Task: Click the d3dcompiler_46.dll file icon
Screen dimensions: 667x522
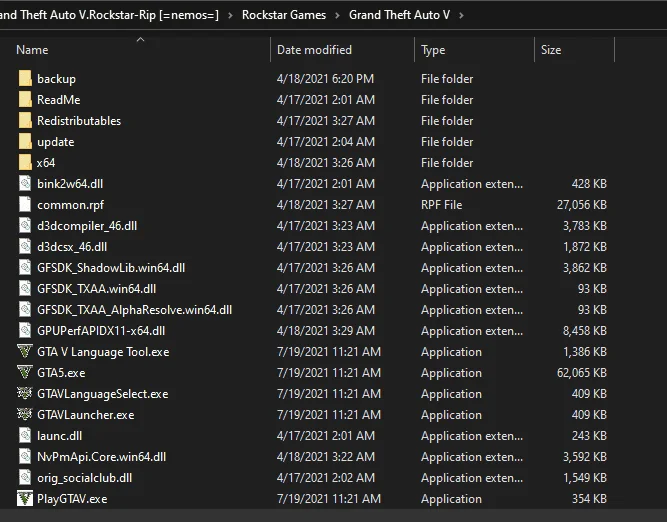Action: pos(25,225)
